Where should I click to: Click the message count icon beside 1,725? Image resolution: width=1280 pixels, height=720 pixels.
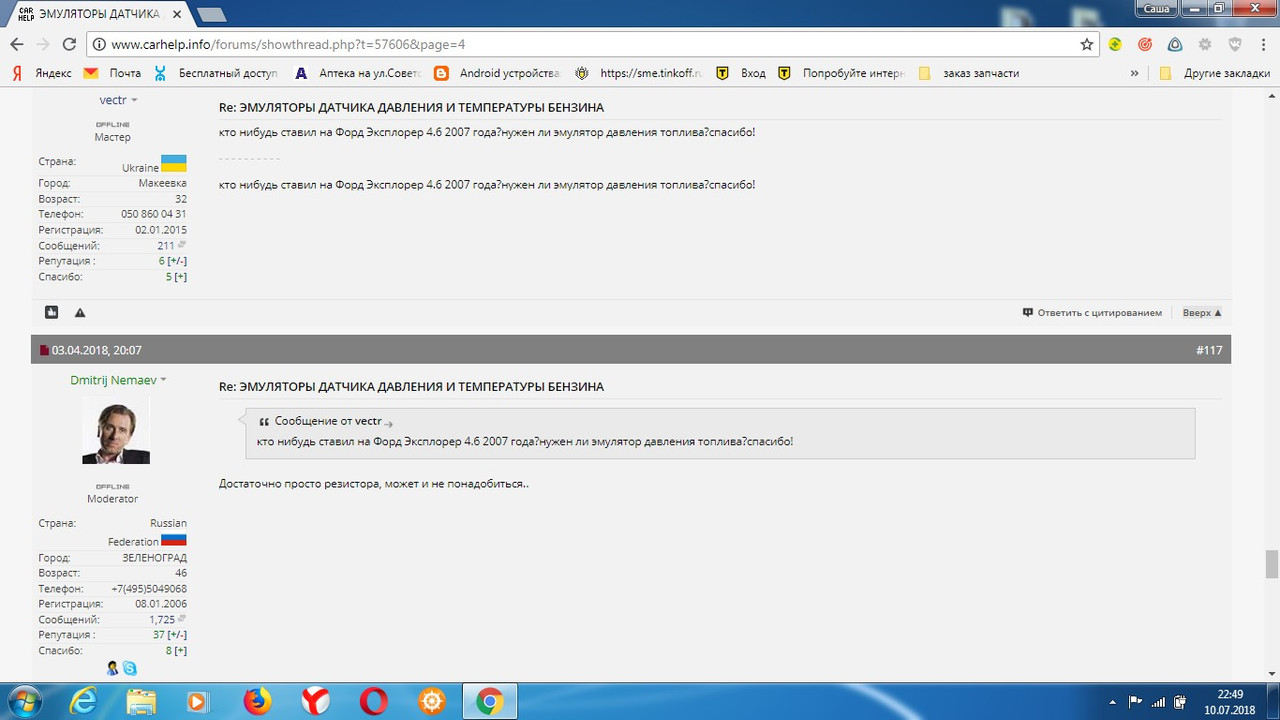pyautogui.click(x=182, y=619)
